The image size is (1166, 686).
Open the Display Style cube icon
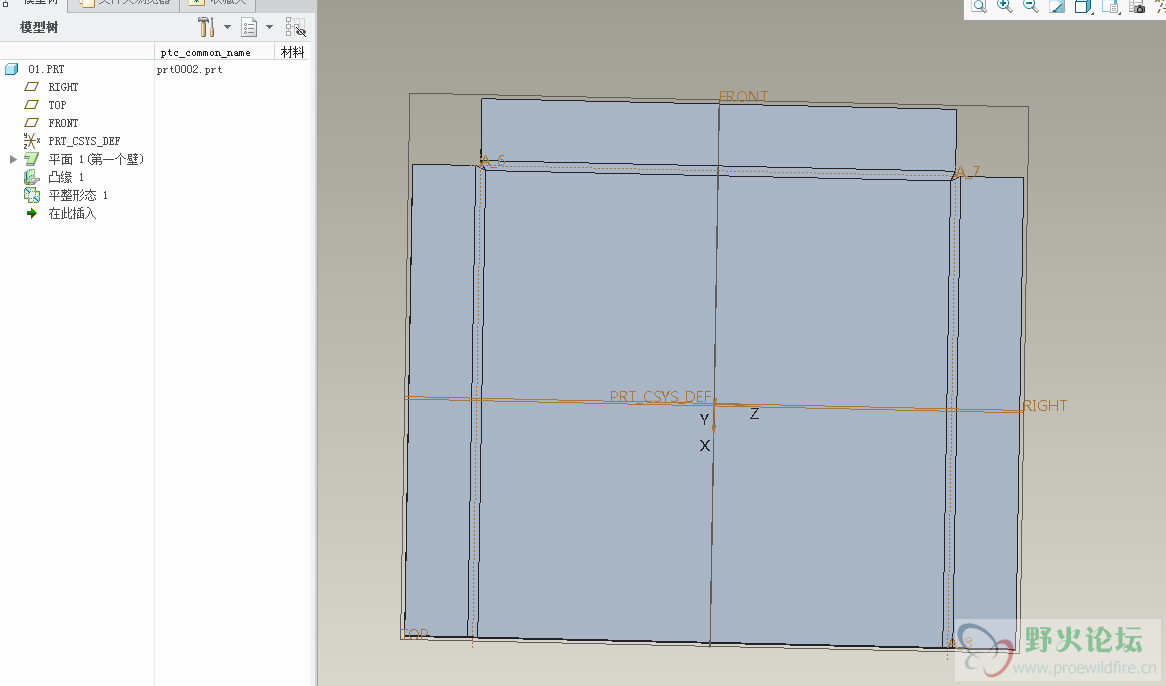[x=1083, y=7]
